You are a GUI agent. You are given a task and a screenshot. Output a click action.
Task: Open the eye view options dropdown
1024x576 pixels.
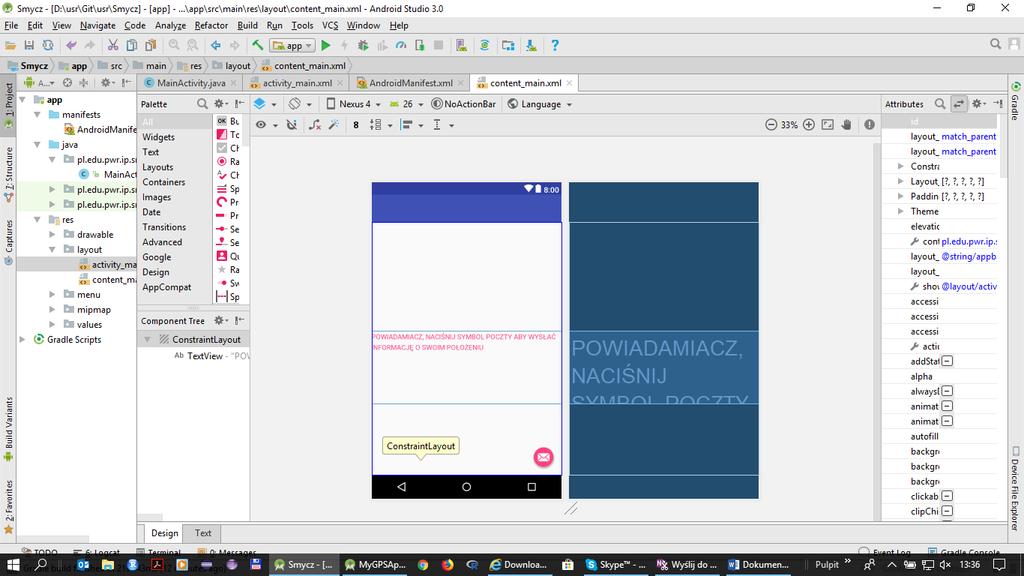(x=266, y=125)
